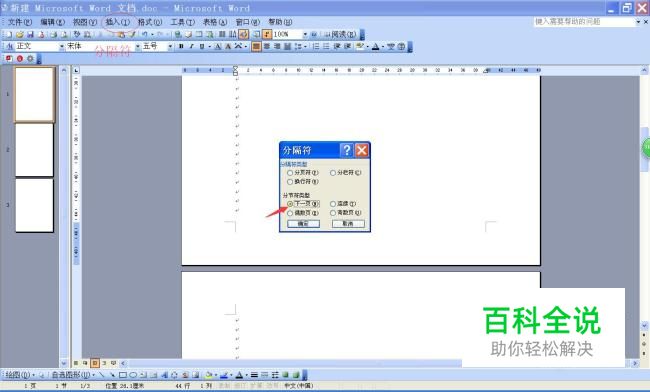Click the Center alignment icon
Viewport: 650px width, 392px height.
(267, 46)
